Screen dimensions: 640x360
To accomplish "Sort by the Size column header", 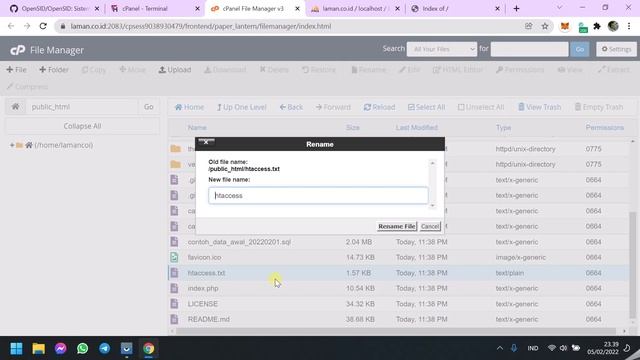I will tap(353, 127).
